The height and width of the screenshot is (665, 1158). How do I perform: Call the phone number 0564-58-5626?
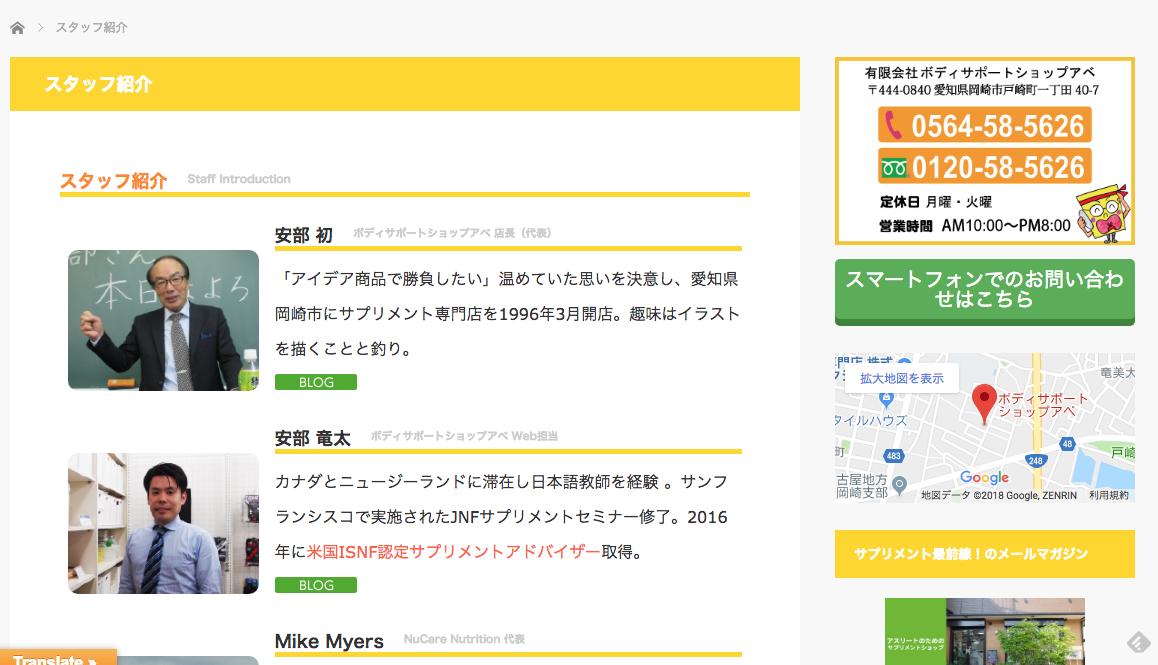pyautogui.click(x=984, y=125)
